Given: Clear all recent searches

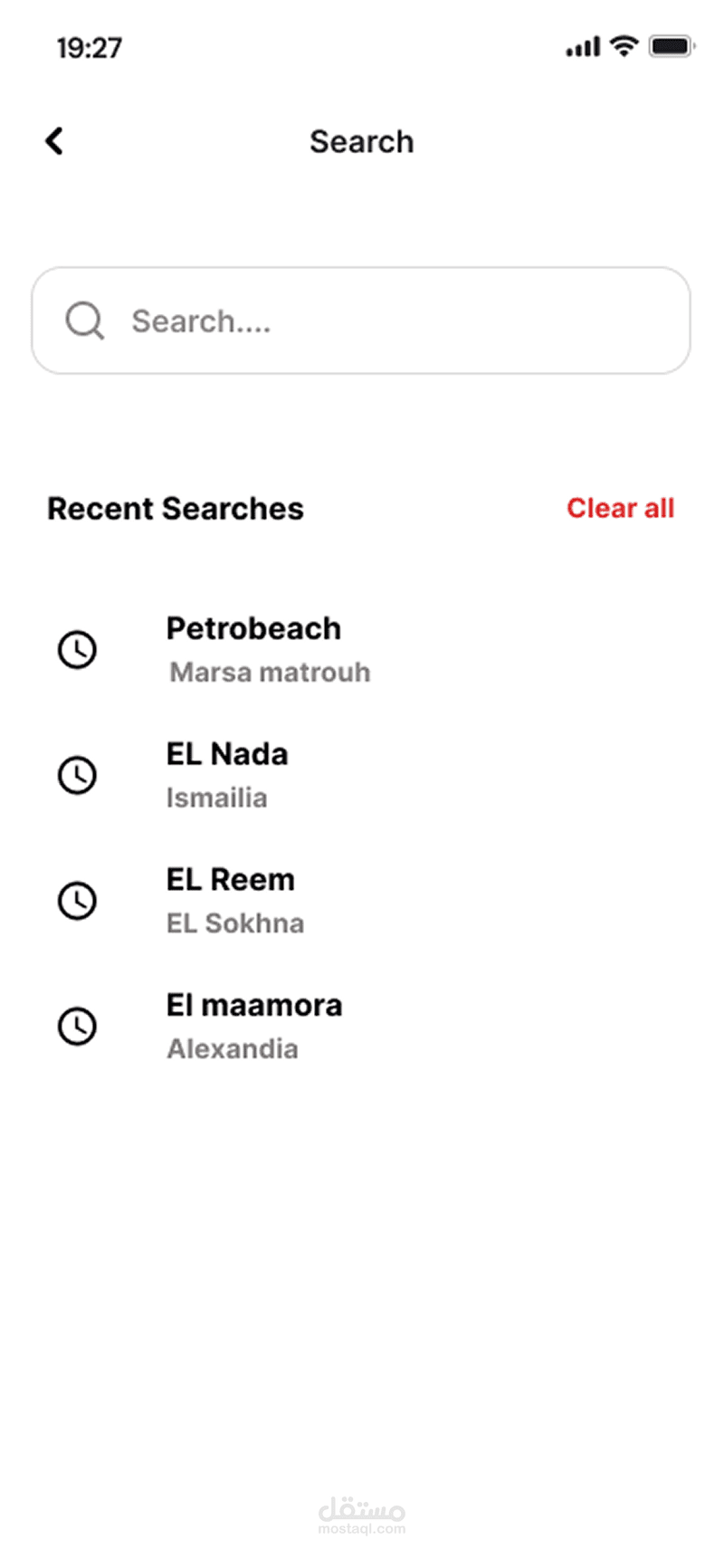Looking at the screenshot, I should [x=620, y=508].
